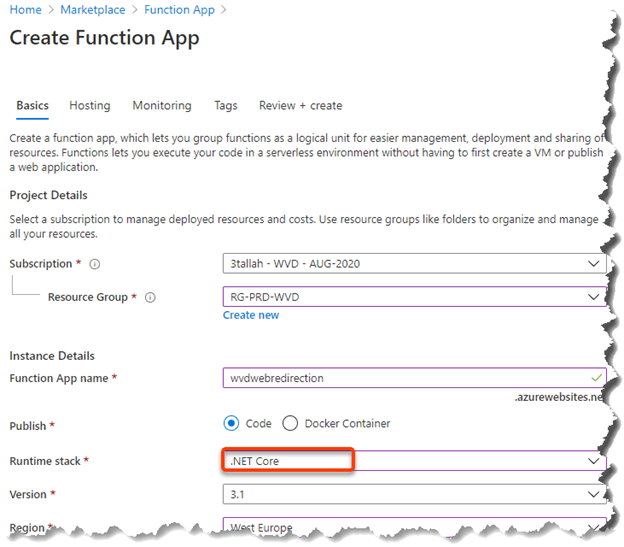Screen dimensions: 624x547
Task: Go to Home breadcrumb
Action: [x=25, y=10]
